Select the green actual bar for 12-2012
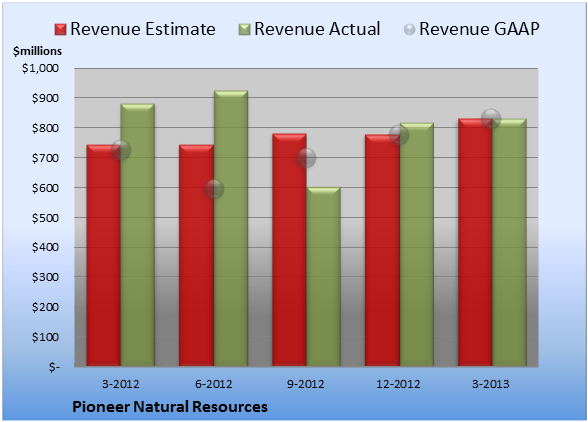The width and height of the screenshot is (588, 422). 416,244
